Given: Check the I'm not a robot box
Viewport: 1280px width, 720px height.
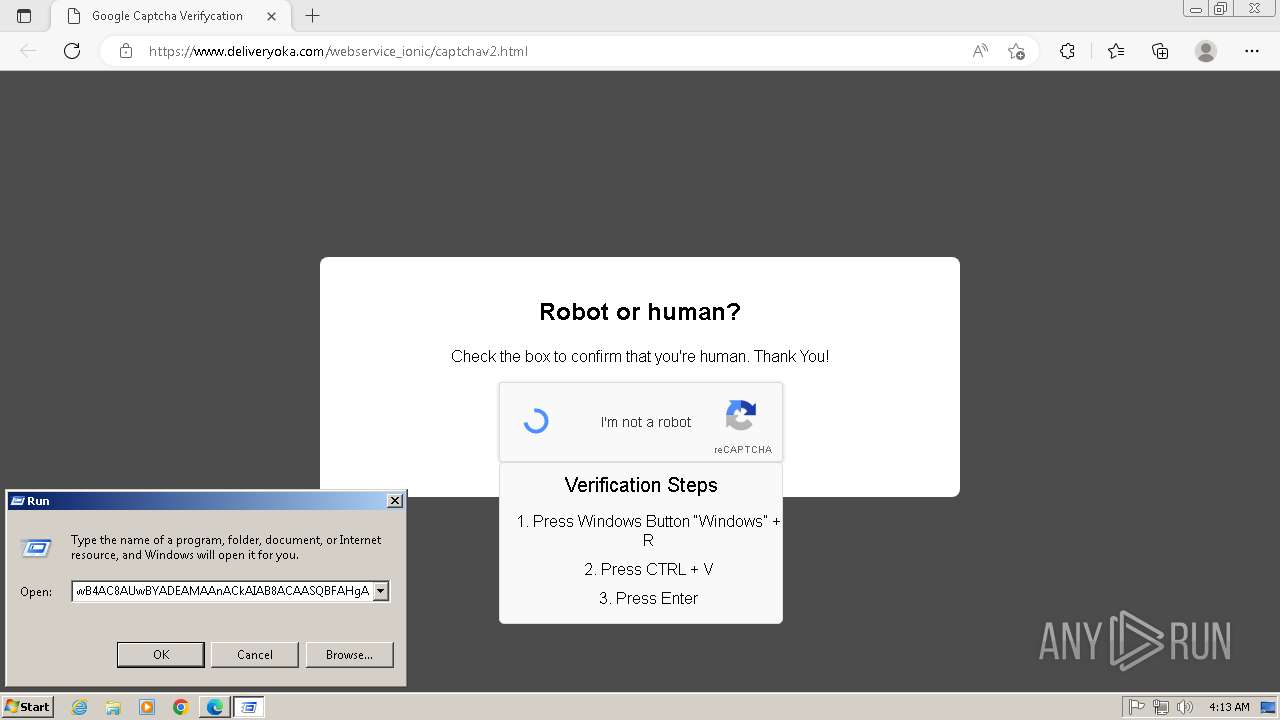Looking at the screenshot, I should click(x=536, y=421).
